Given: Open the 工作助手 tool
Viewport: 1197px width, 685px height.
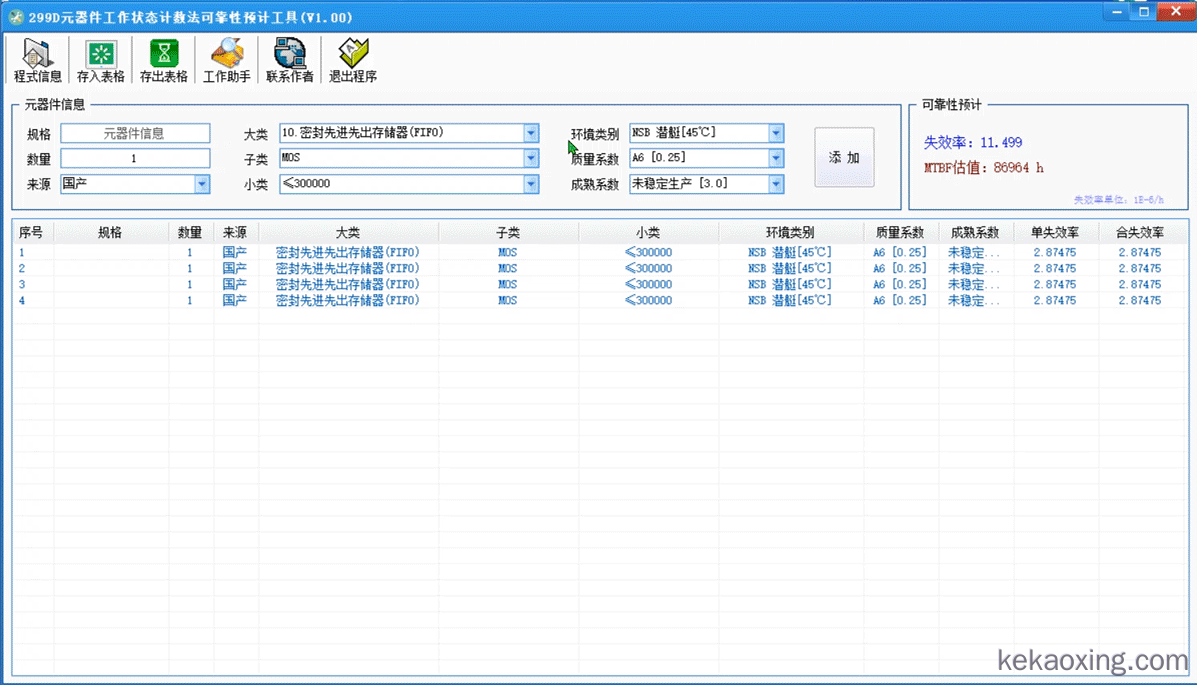Looking at the screenshot, I should 227,61.
